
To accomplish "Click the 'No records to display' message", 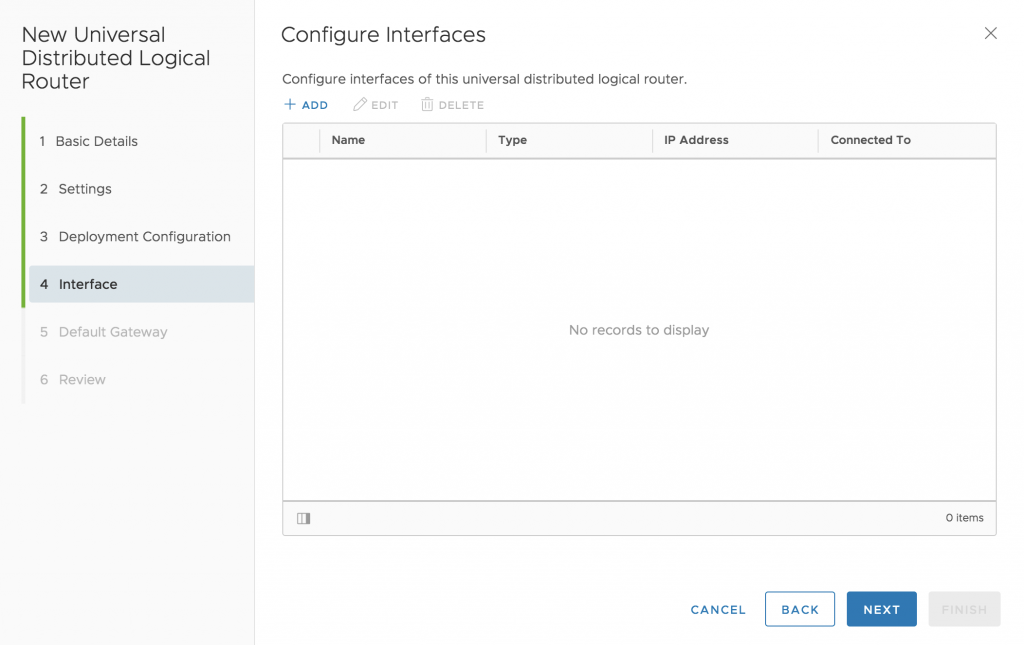I will tap(639, 330).
